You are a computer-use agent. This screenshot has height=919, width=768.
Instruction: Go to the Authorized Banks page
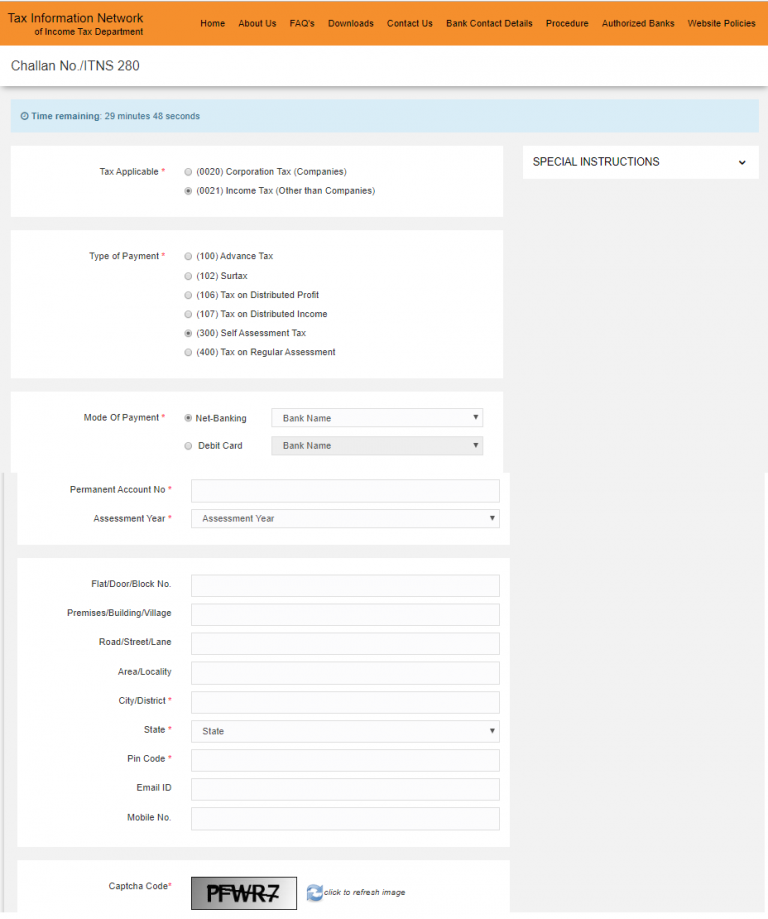tap(637, 24)
